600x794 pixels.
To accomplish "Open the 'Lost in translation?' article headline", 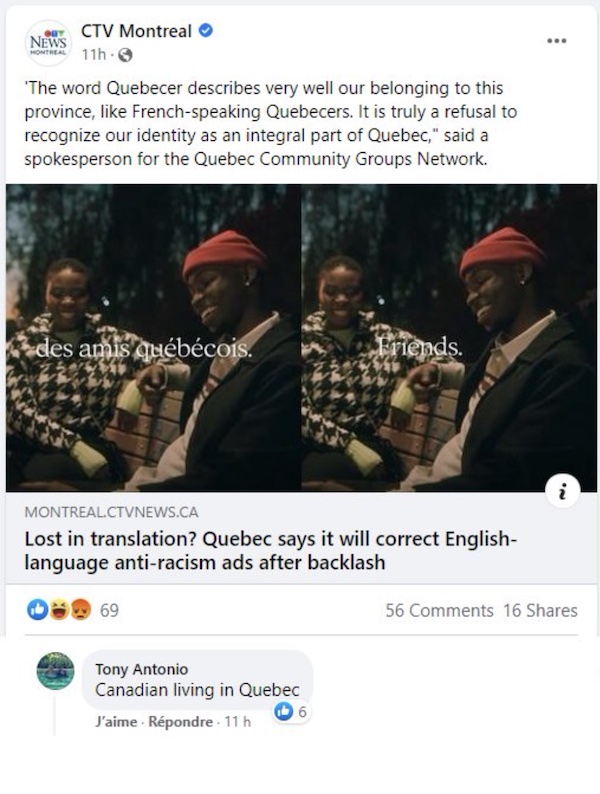I will pos(271,550).
